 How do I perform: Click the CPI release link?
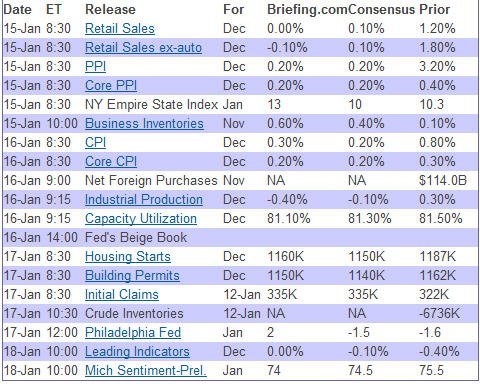(x=95, y=143)
